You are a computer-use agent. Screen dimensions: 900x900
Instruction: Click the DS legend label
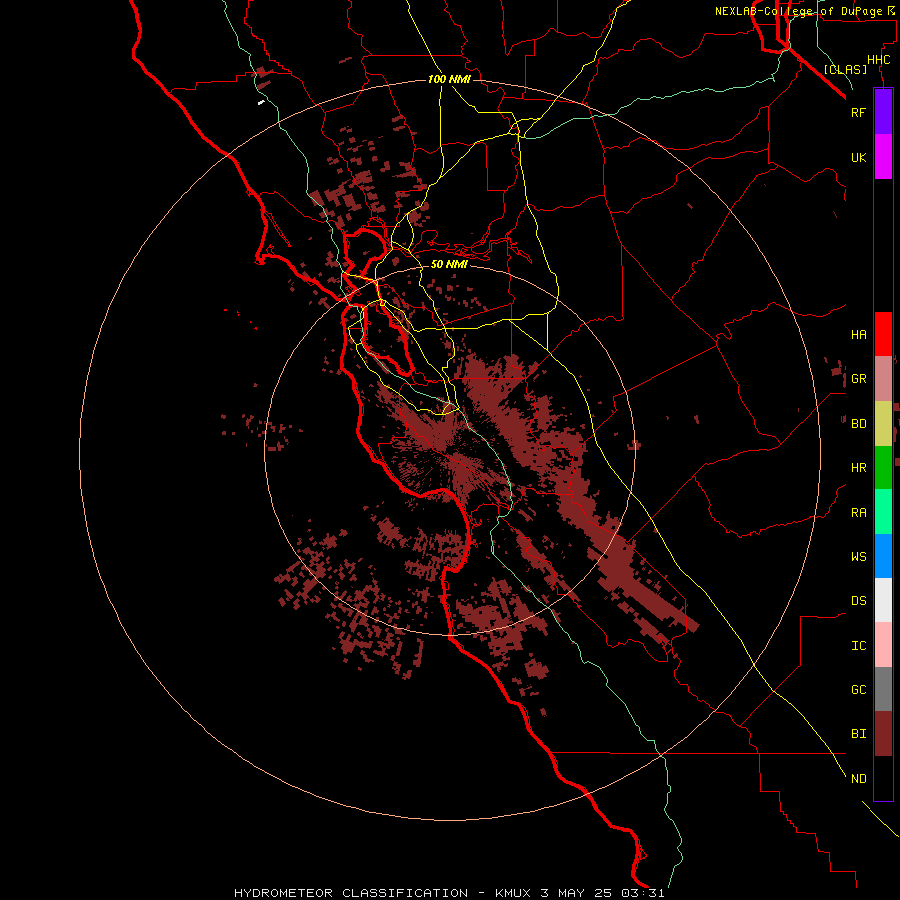pyautogui.click(x=858, y=600)
